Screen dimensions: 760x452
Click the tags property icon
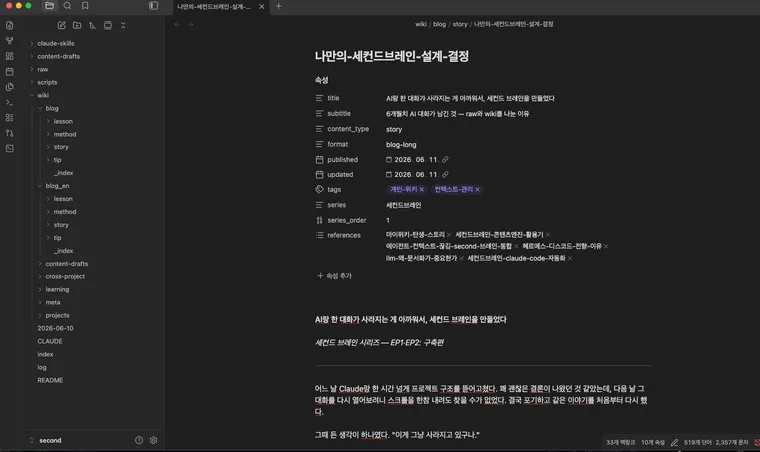(x=319, y=189)
